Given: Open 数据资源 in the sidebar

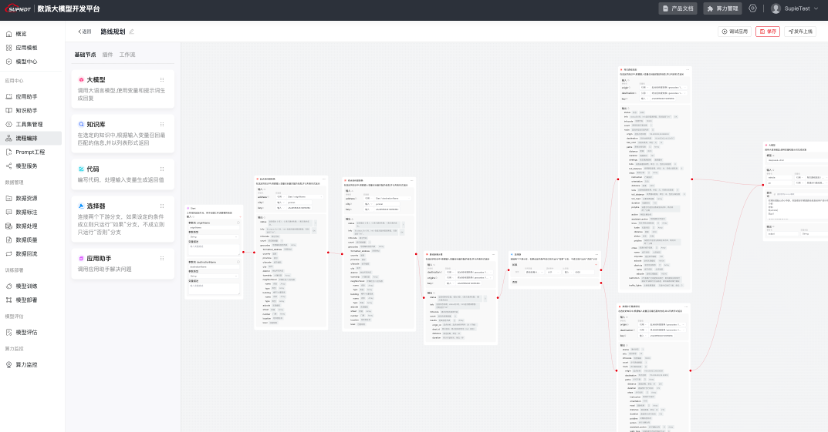Looking at the screenshot, I should click(26, 199).
